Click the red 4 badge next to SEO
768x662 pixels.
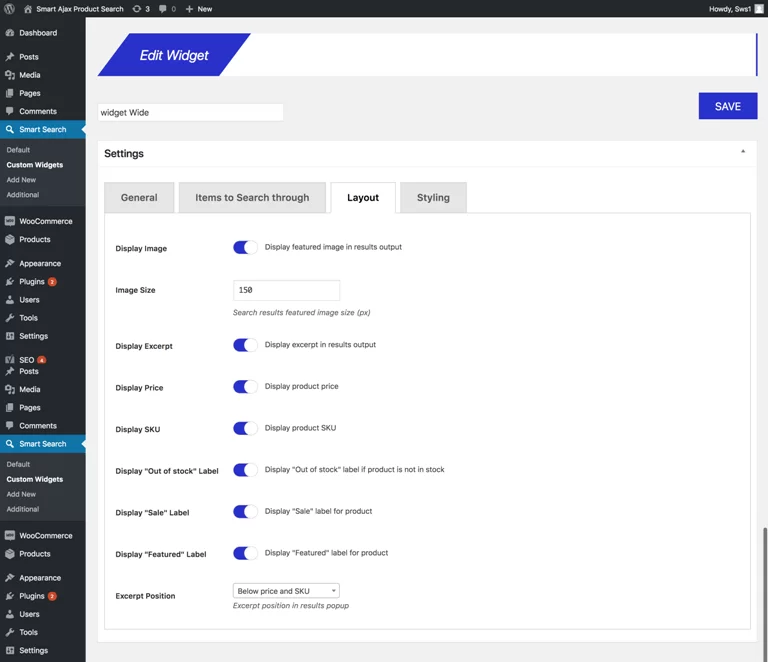(x=42, y=360)
